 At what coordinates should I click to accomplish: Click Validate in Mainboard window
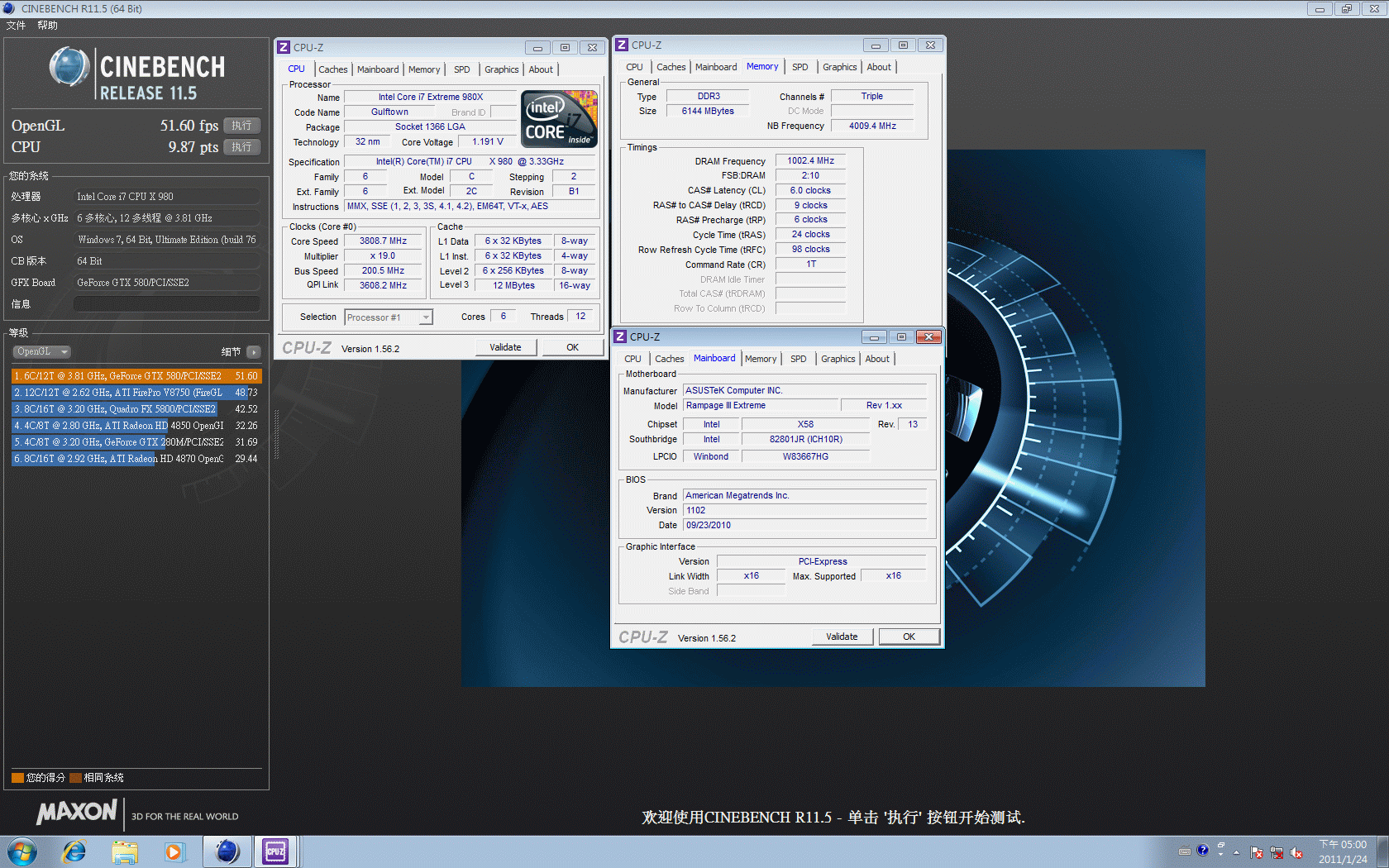click(842, 637)
